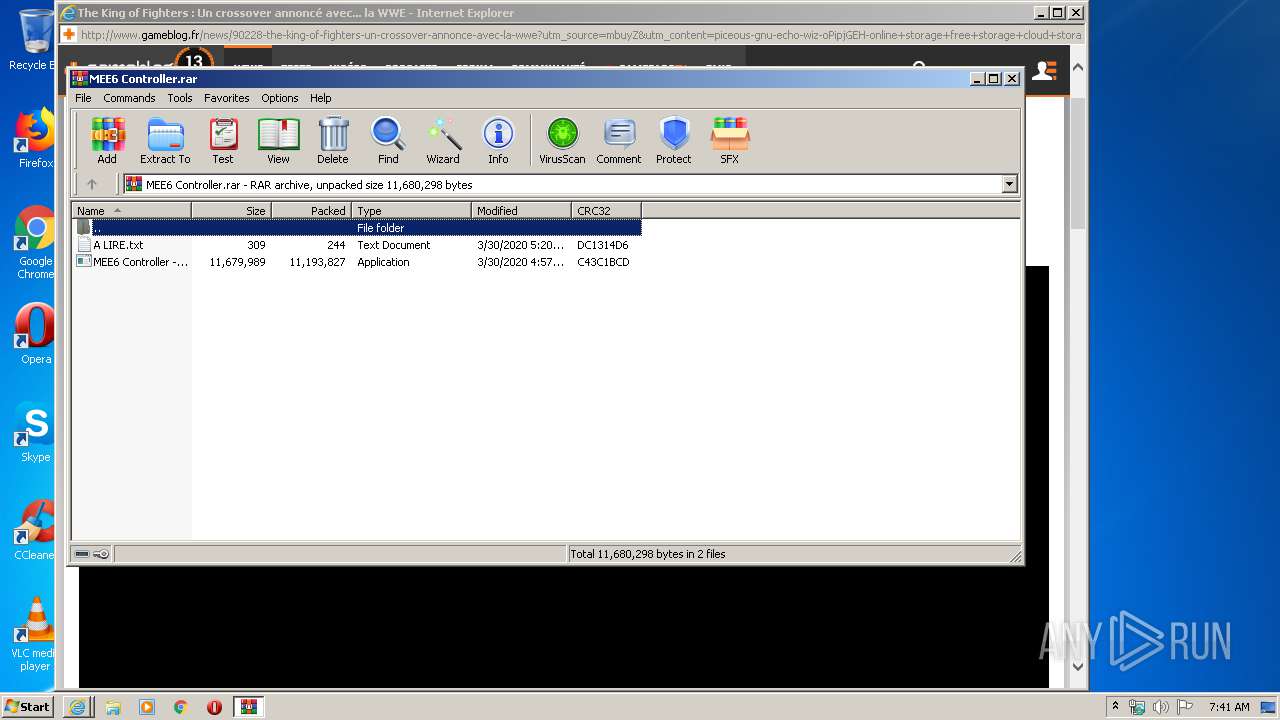This screenshot has height=720, width=1280.
Task: Click the Add toolbar icon in WinRAR
Action: click(x=107, y=140)
